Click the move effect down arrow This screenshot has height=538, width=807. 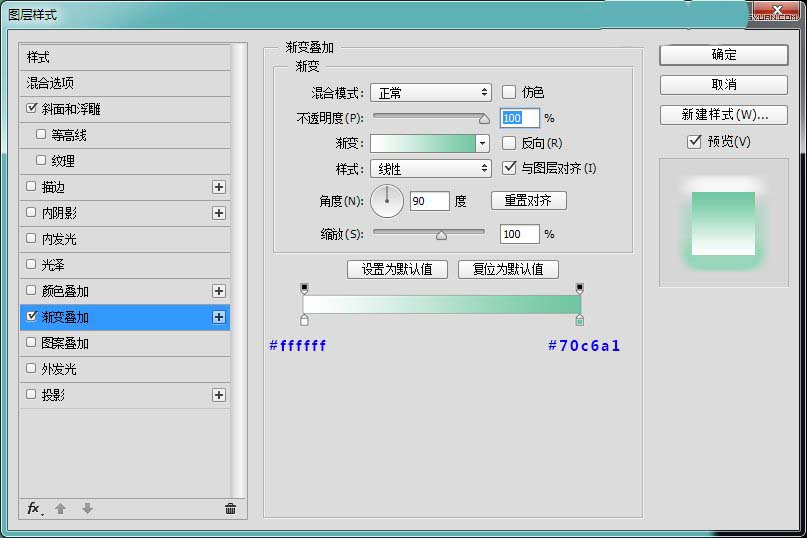(x=87, y=509)
